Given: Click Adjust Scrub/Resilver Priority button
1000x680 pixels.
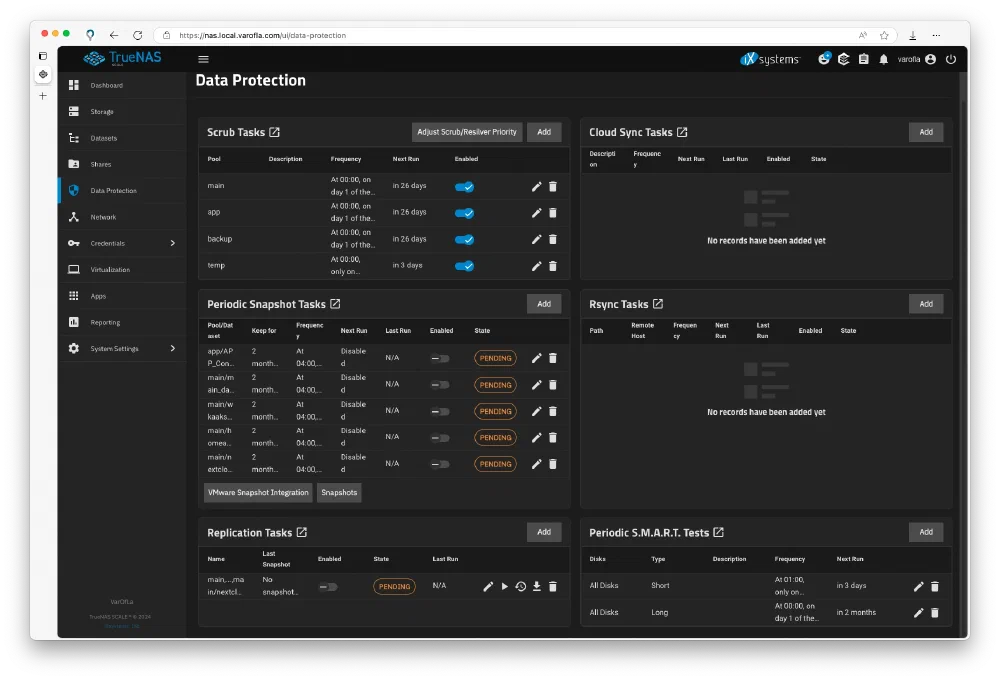Looking at the screenshot, I should pos(467,132).
